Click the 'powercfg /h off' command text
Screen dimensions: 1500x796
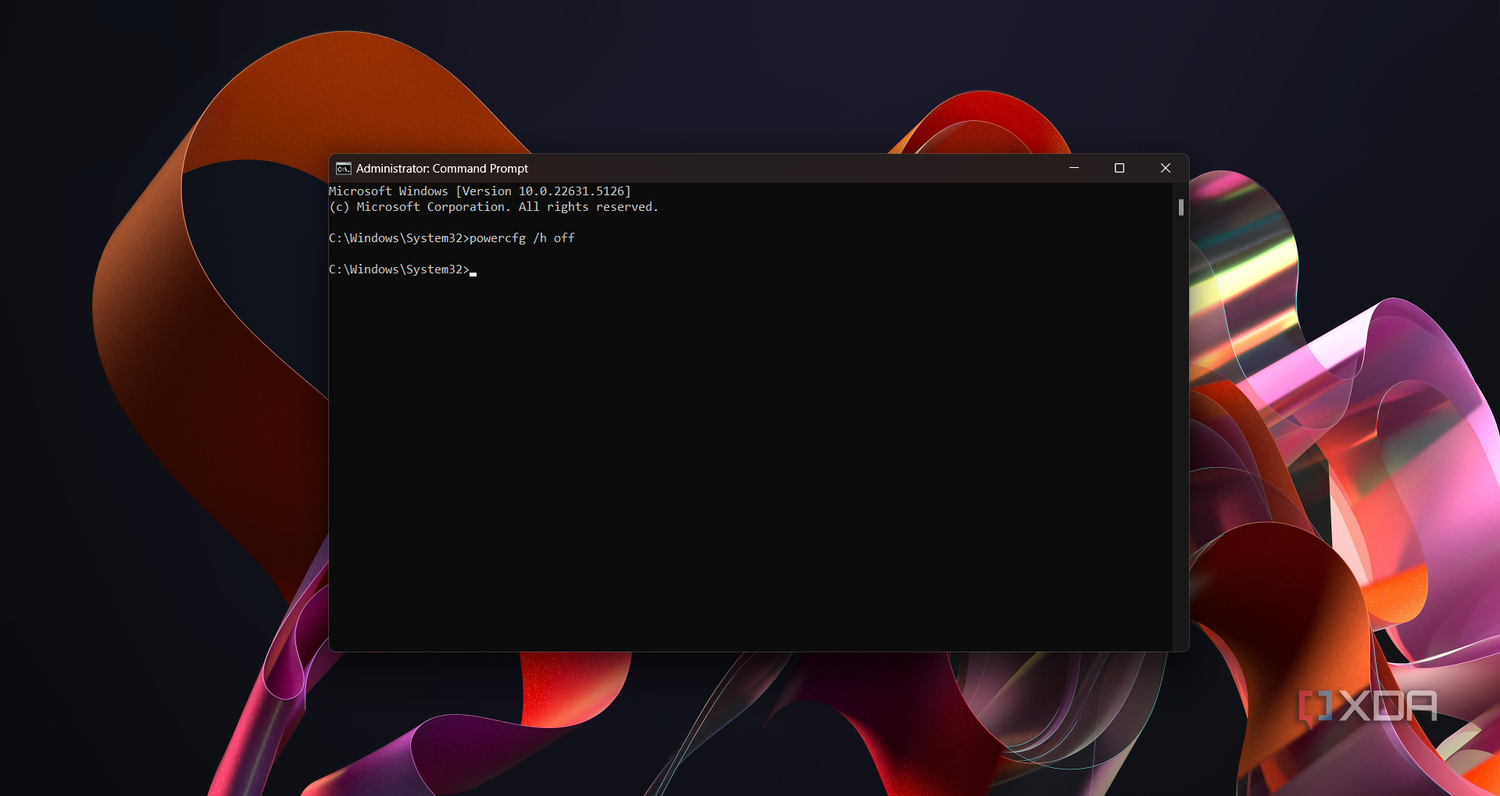[x=522, y=238]
